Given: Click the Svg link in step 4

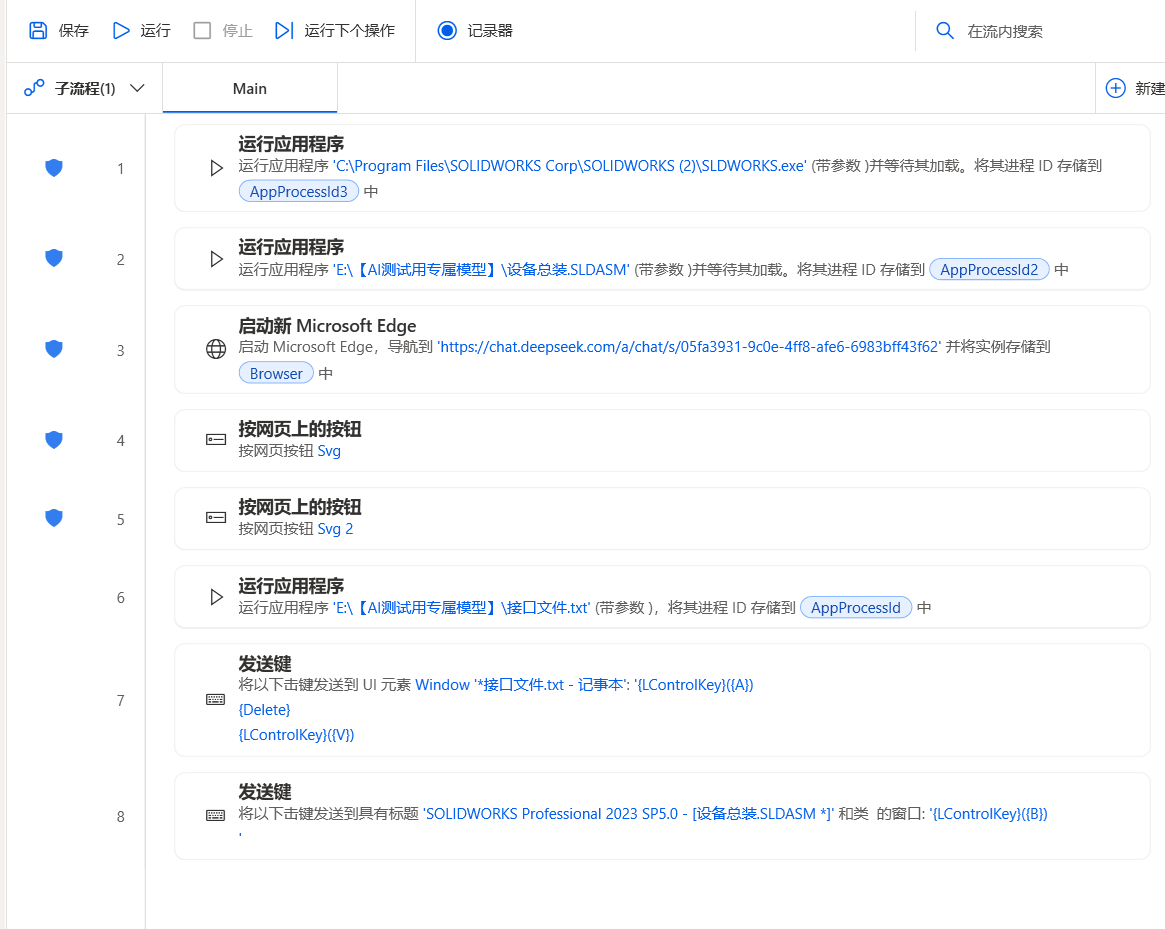Looking at the screenshot, I should click(x=329, y=451).
